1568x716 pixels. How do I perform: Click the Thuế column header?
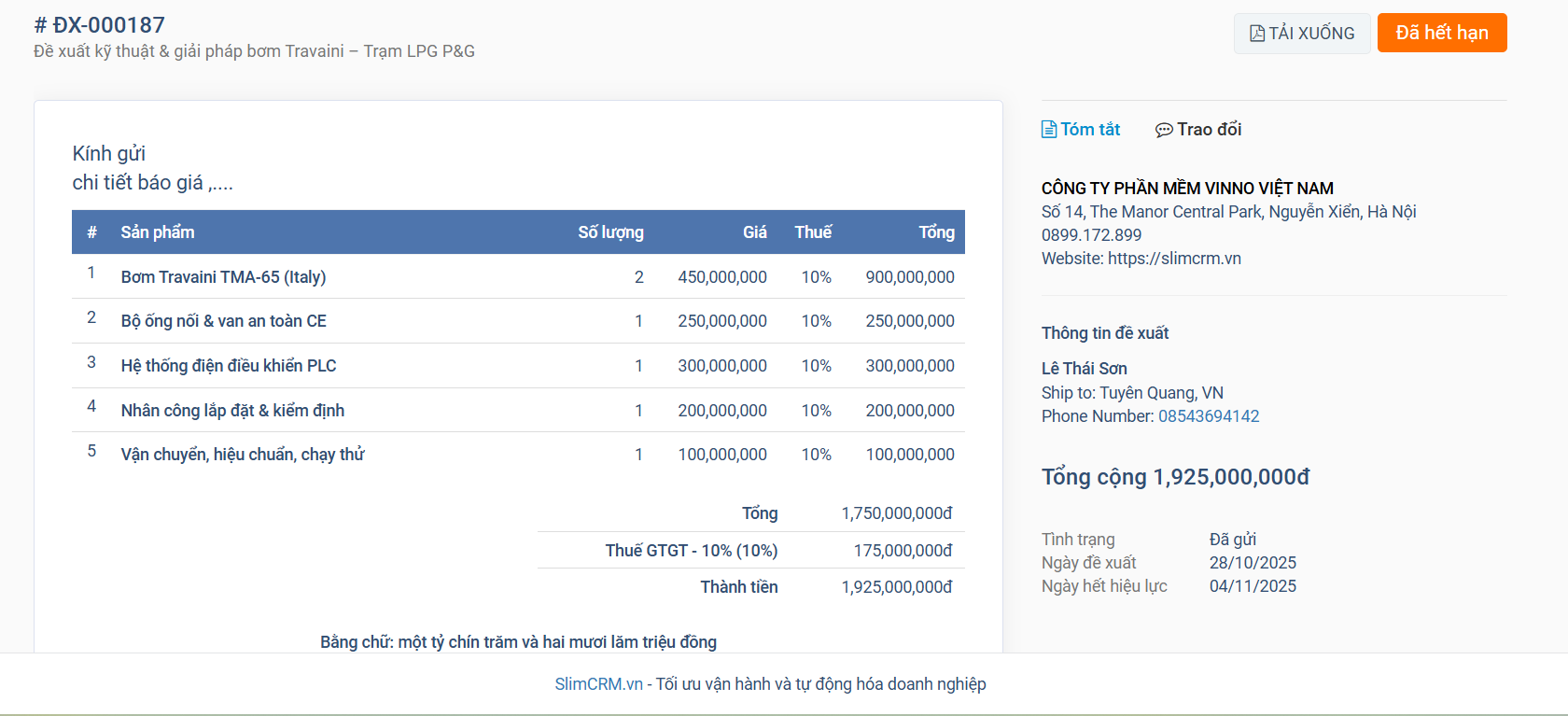813,232
